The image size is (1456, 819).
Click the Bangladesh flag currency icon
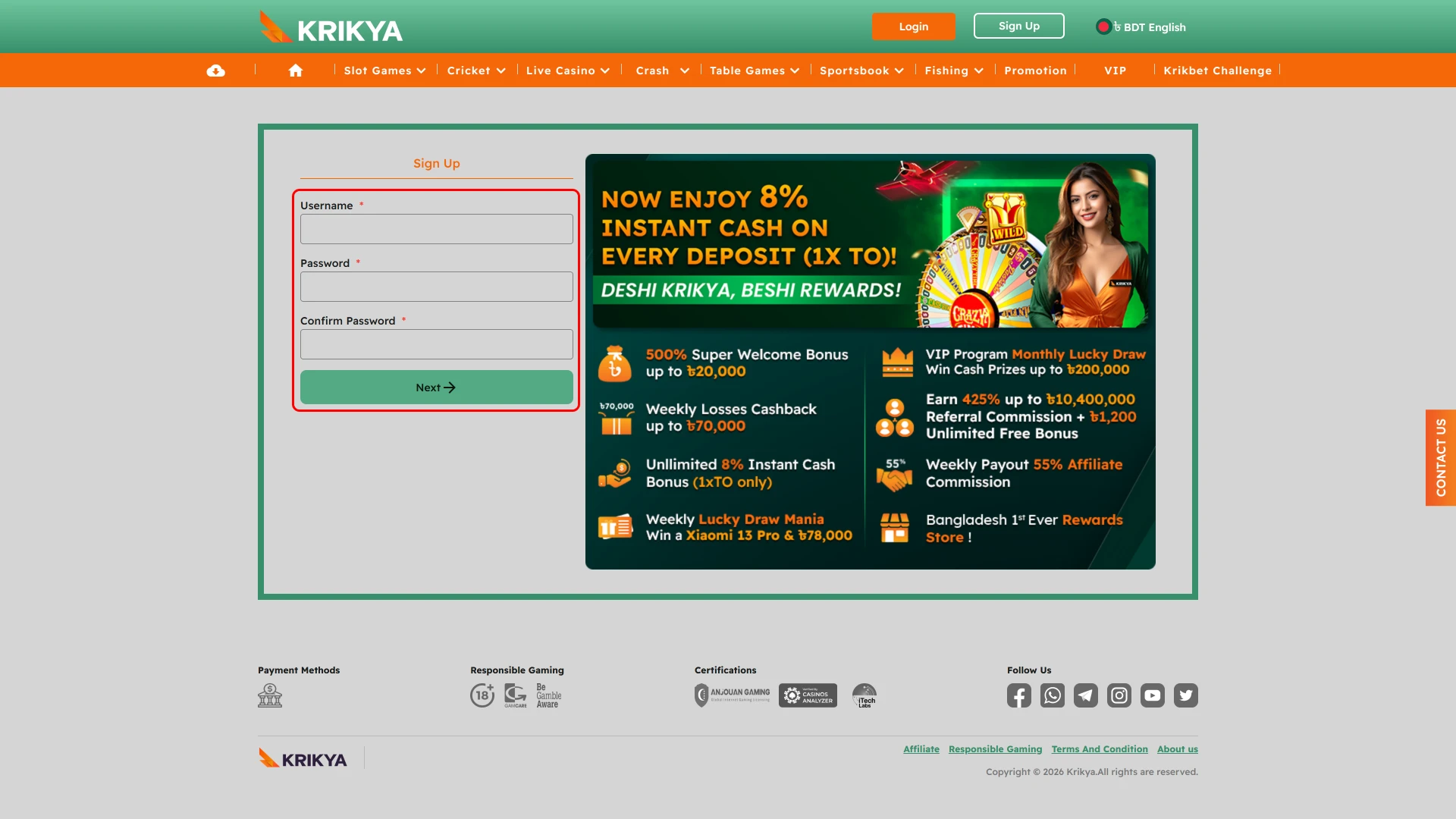tap(1103, 27)
